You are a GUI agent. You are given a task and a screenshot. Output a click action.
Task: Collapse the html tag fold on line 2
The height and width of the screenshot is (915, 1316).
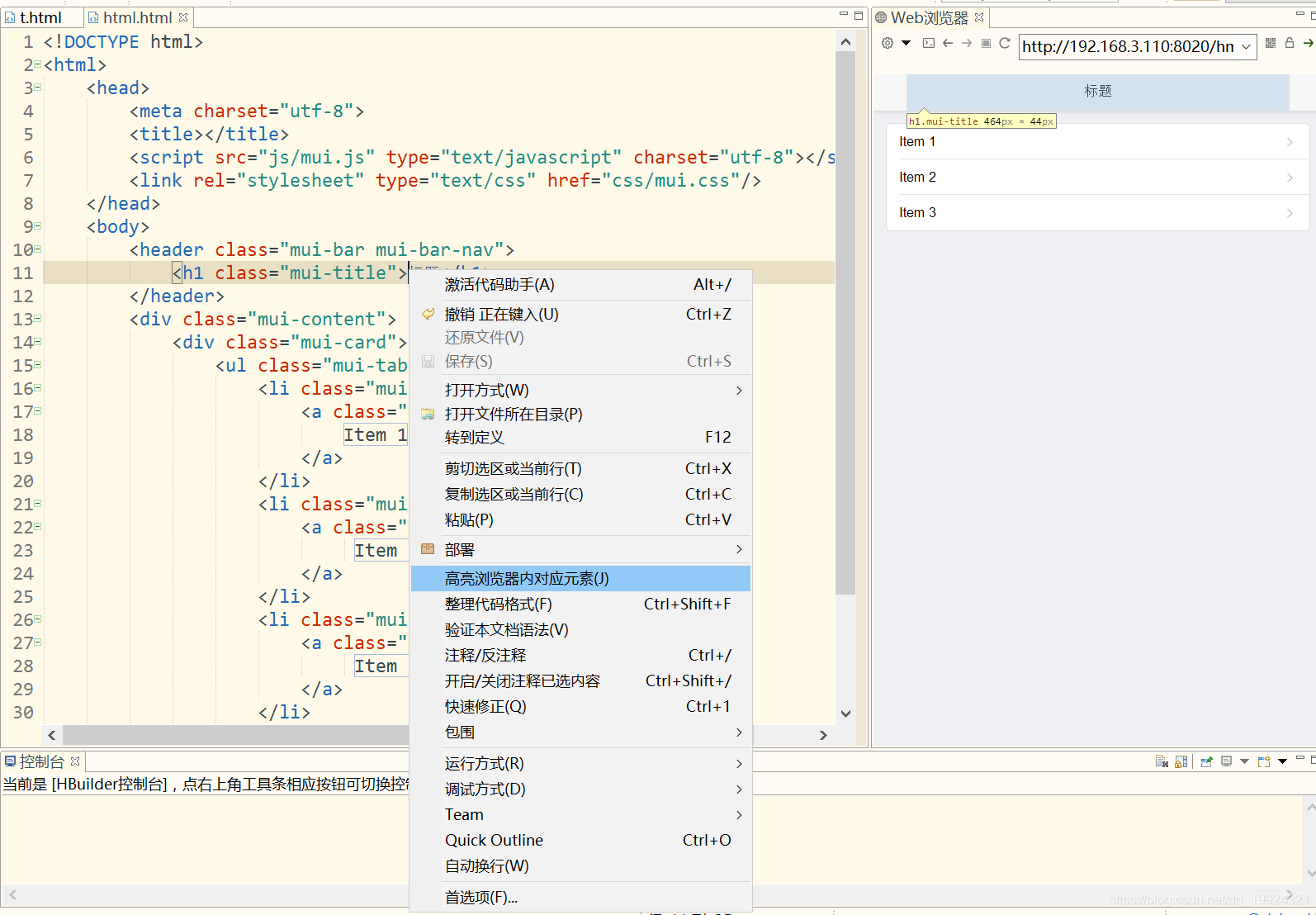(38, 64)
